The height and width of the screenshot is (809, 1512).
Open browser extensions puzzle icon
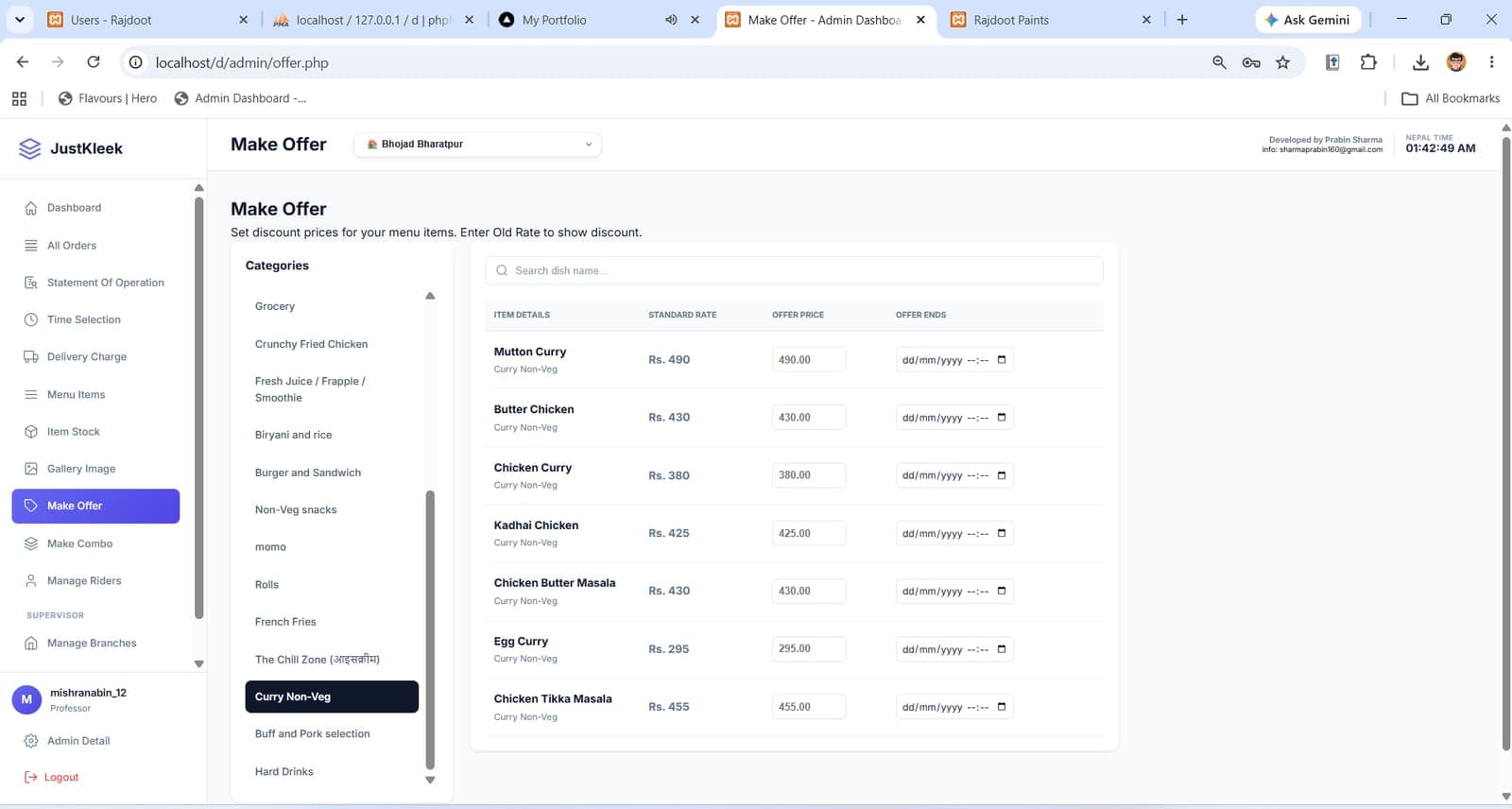(x=1368, y=62)
